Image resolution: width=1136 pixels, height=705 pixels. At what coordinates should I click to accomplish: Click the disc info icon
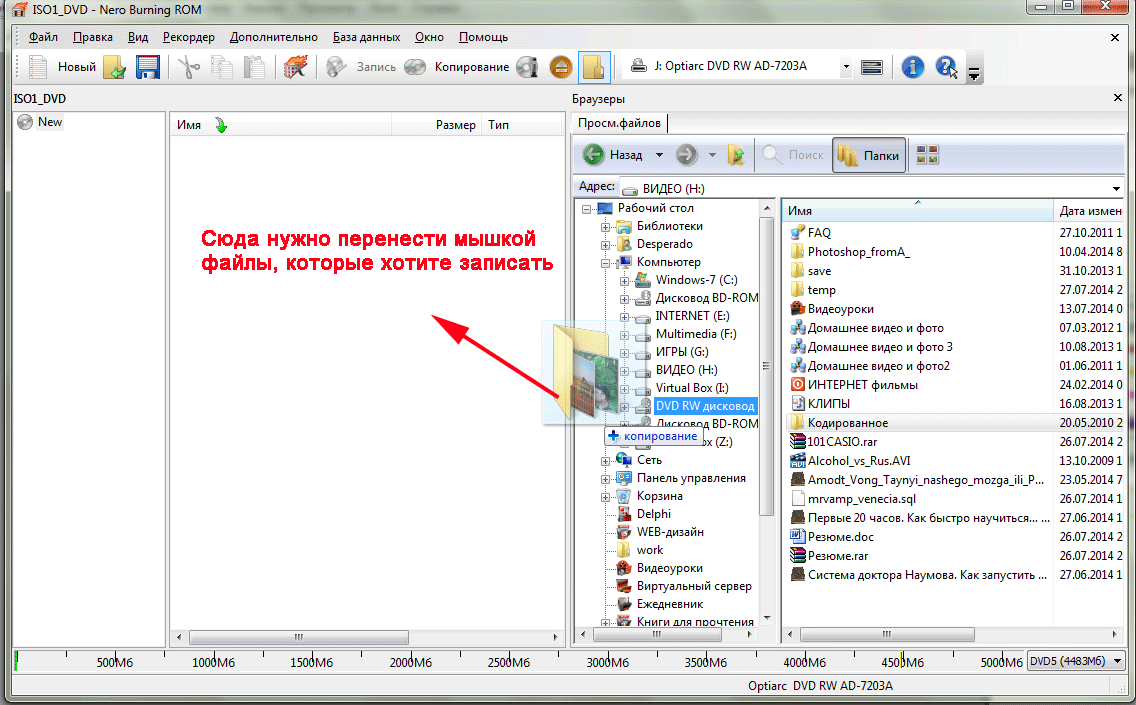tap(527, 67)
